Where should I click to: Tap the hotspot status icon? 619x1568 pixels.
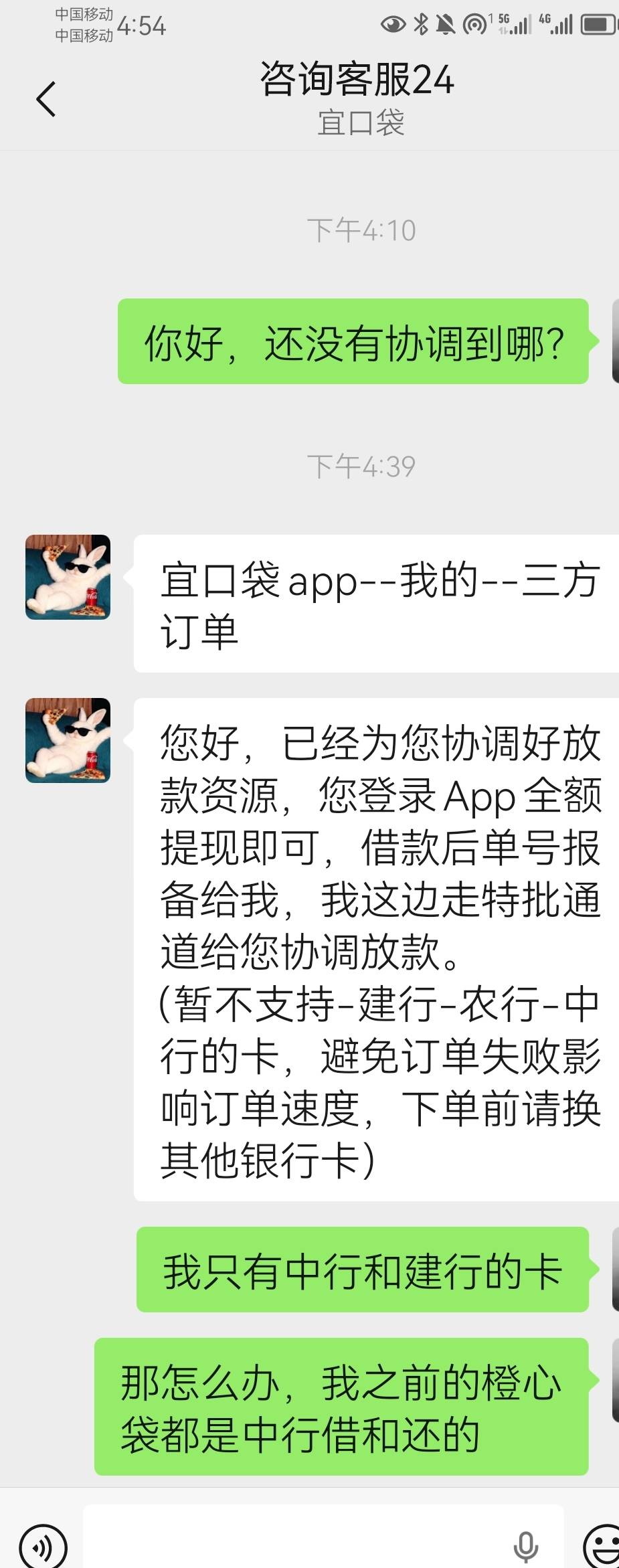[x=475, y=25]
